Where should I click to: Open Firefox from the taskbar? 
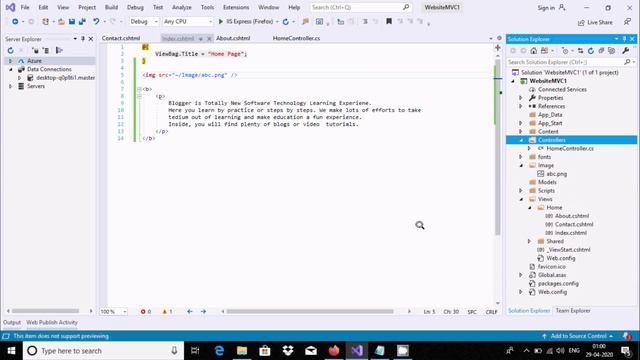[x=333, y=351]
